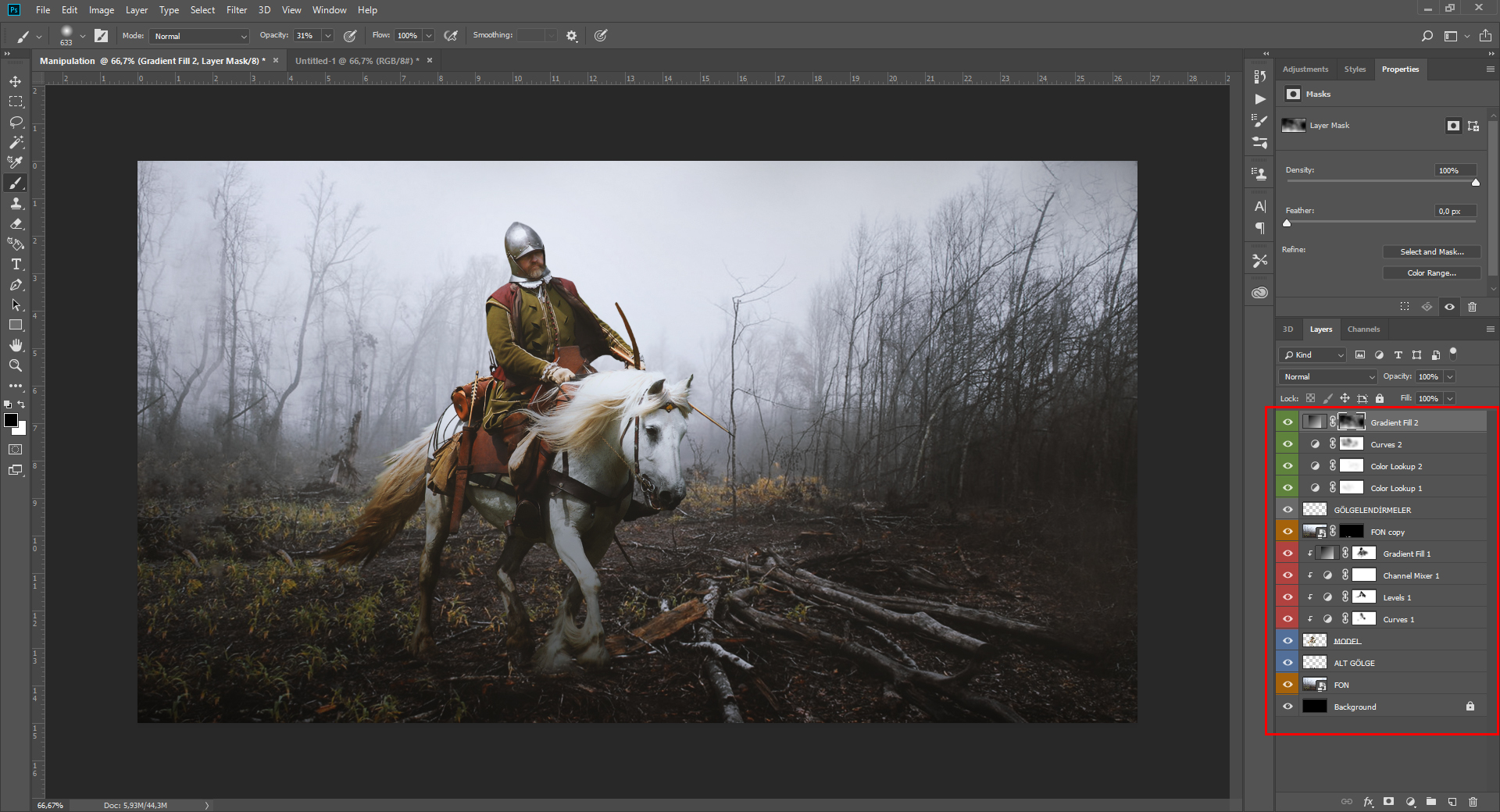Swap foreground and background colors

point(22,404)
